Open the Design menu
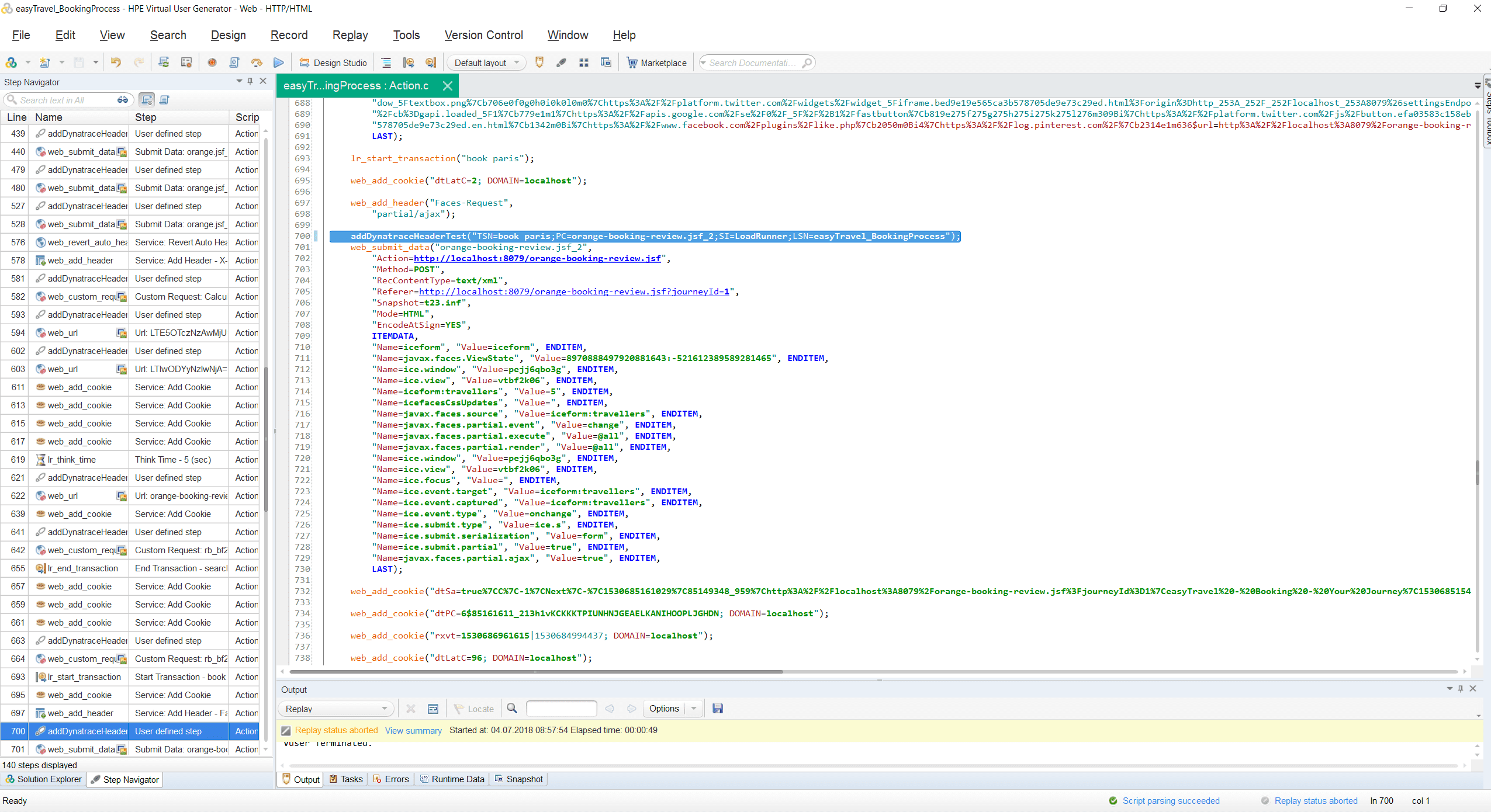This screenshot has height=812, width=1491. [x=229, y=35]
